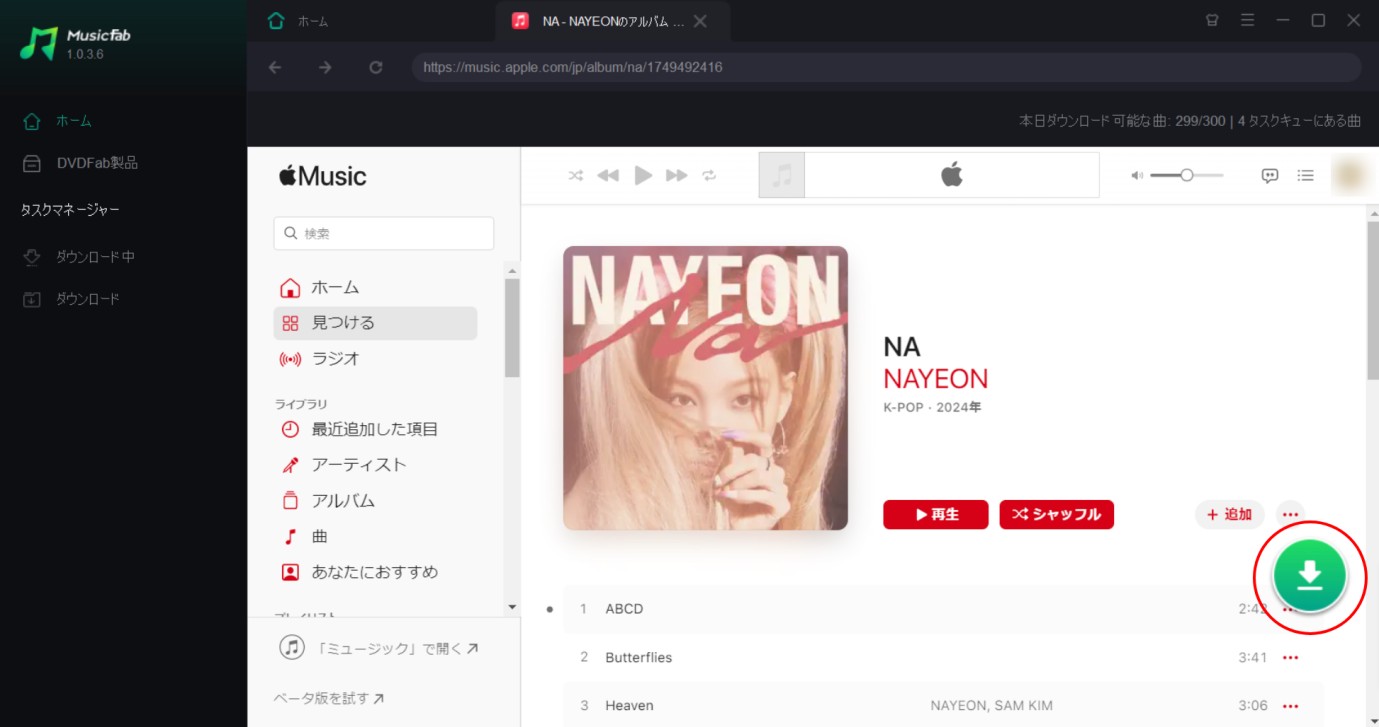
Task: Reload the page with the refresh icon
Action: click(x=376, y=67)
